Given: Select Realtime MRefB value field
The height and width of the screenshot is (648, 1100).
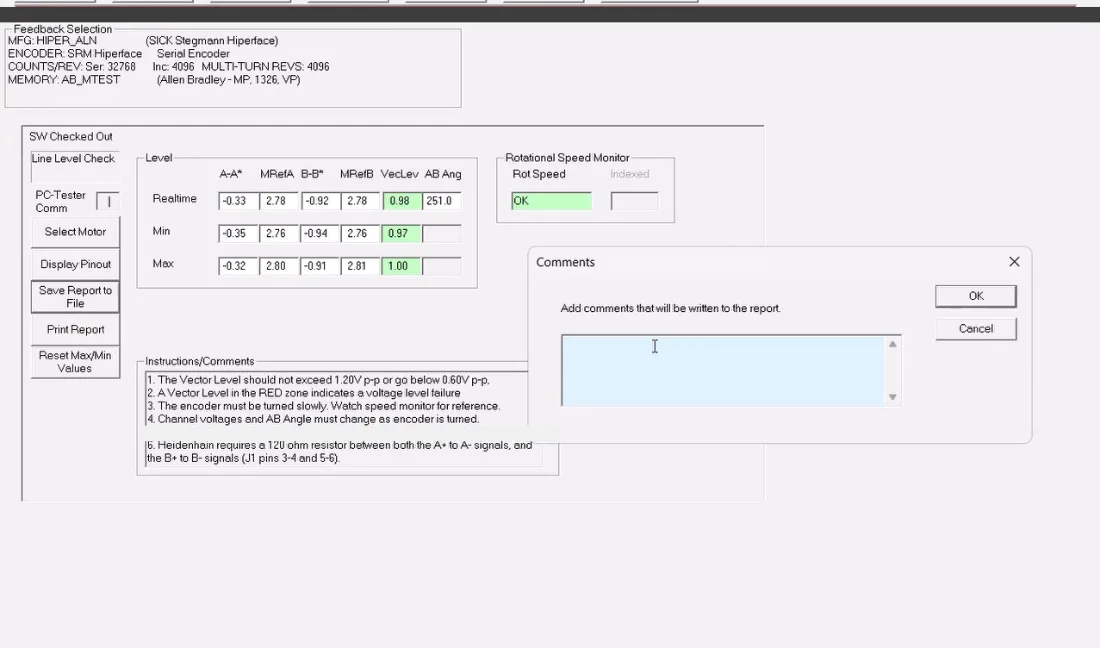Looking at the screenshot, I should pos(360,201).
